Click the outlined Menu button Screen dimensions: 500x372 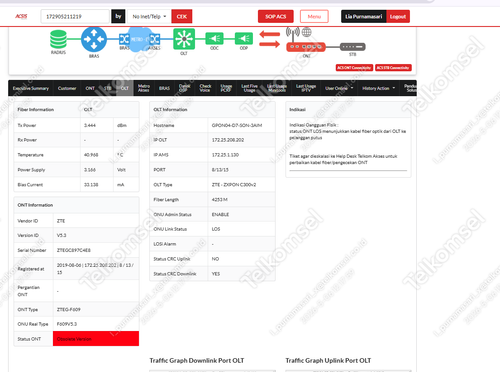click(314, 16)
